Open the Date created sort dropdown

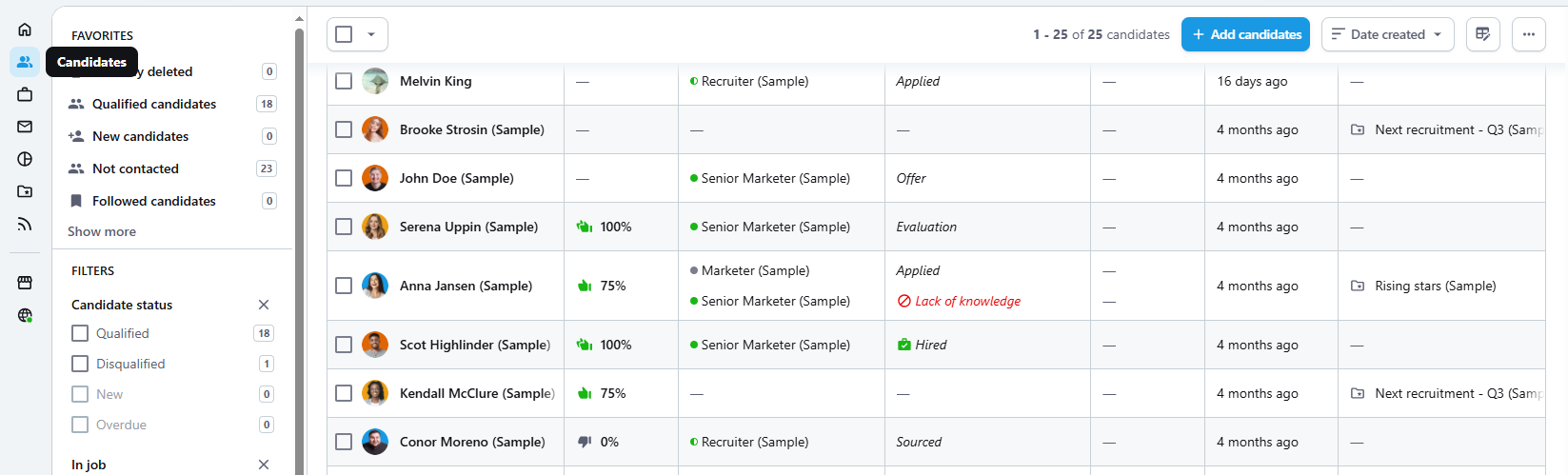point(1388,34)
